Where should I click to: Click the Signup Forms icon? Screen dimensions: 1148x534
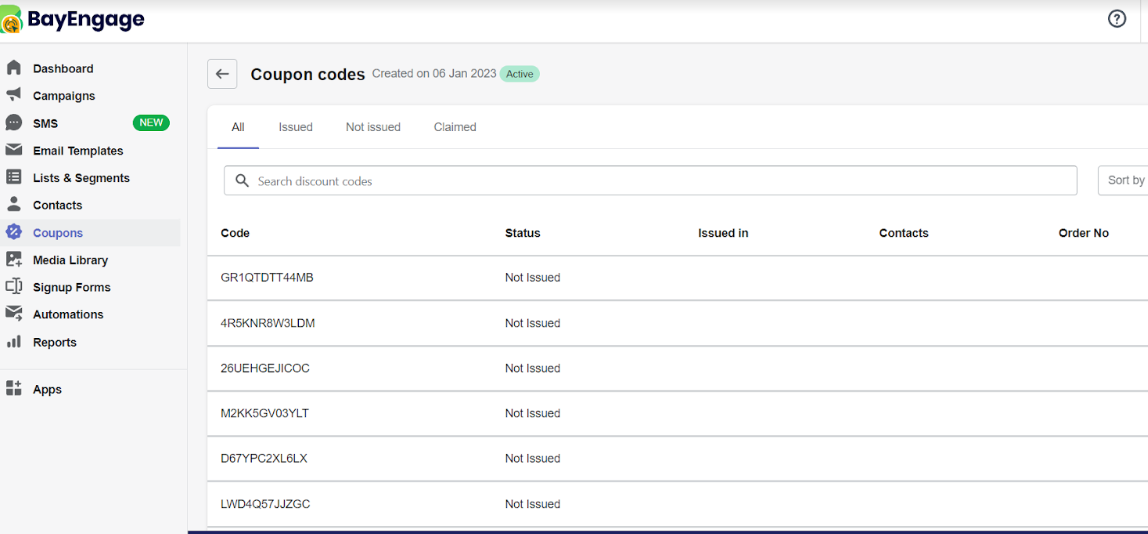tap(13, 286)
